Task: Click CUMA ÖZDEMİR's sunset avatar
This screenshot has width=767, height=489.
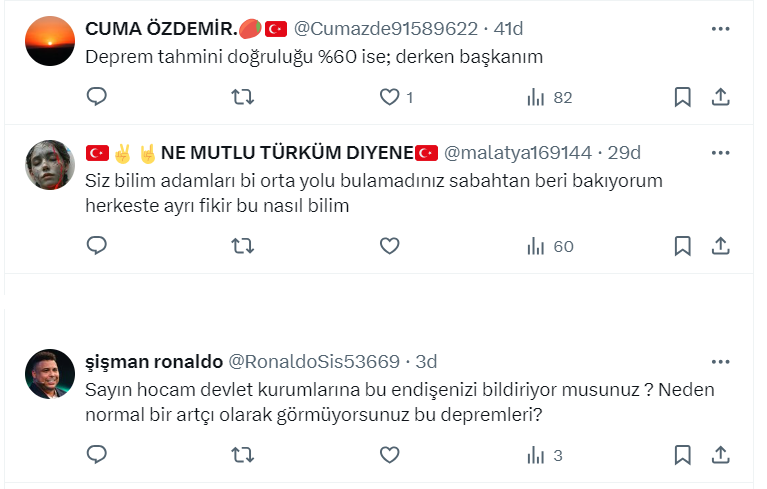Action: (x=50, y=42)
